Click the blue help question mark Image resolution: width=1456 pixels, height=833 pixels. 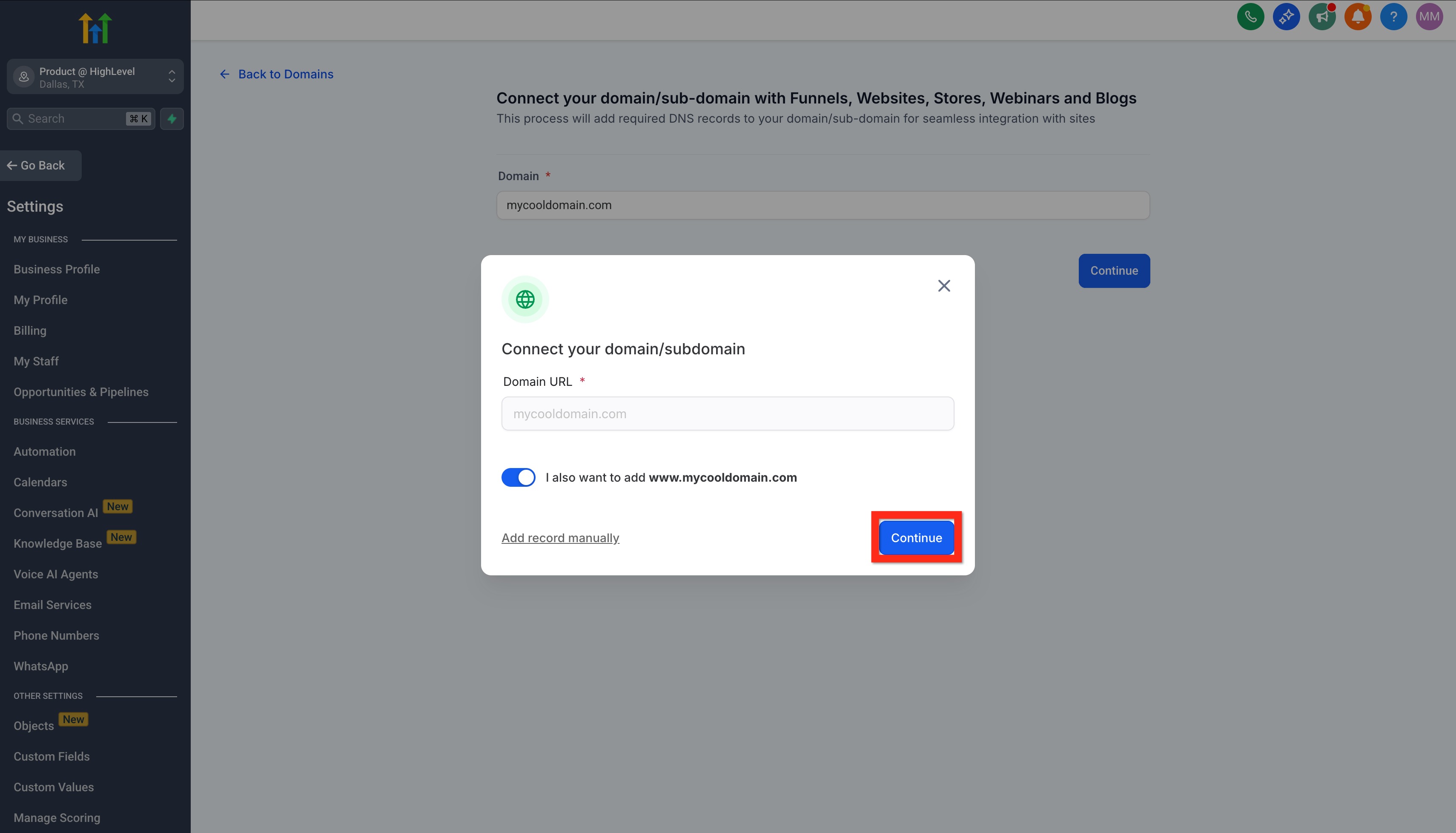(1393, 17)
